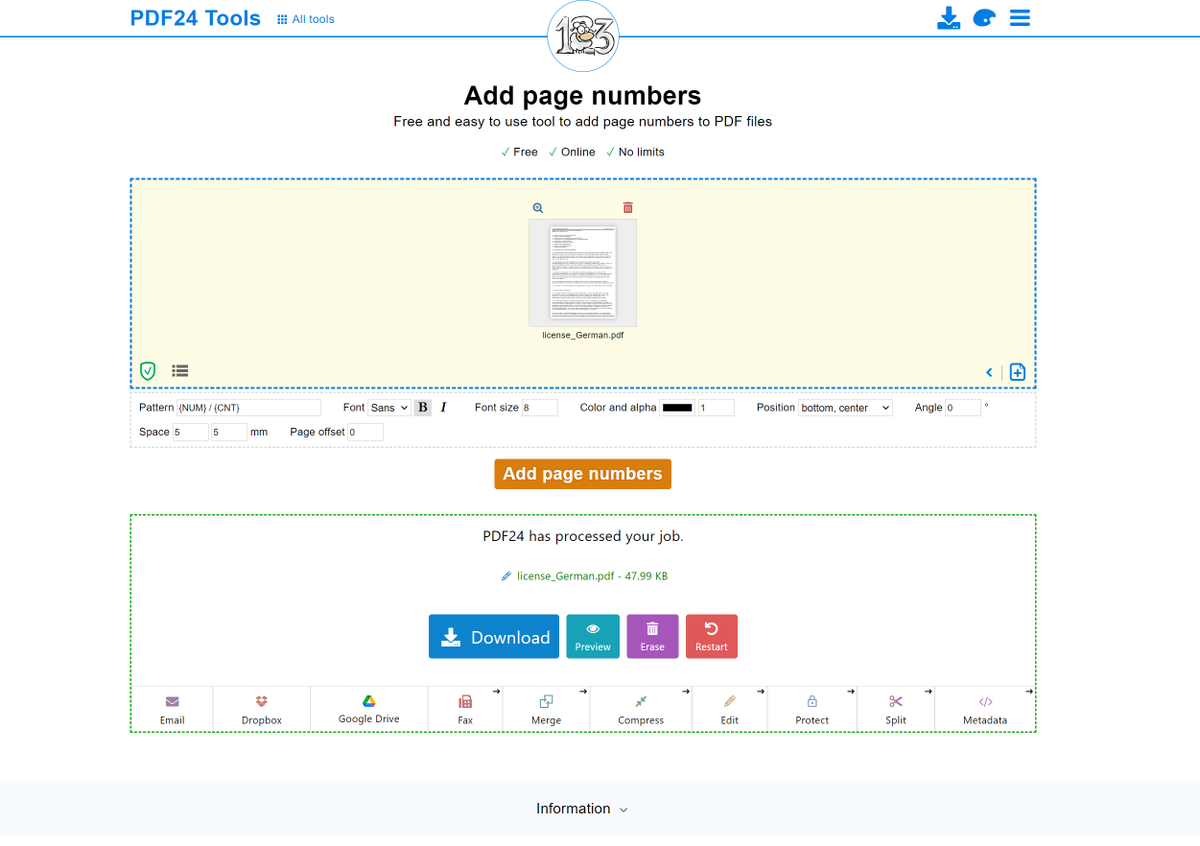Save result to Dropbox
The height and width of the screenshot is (846, 1200).
tap(262, 710)
